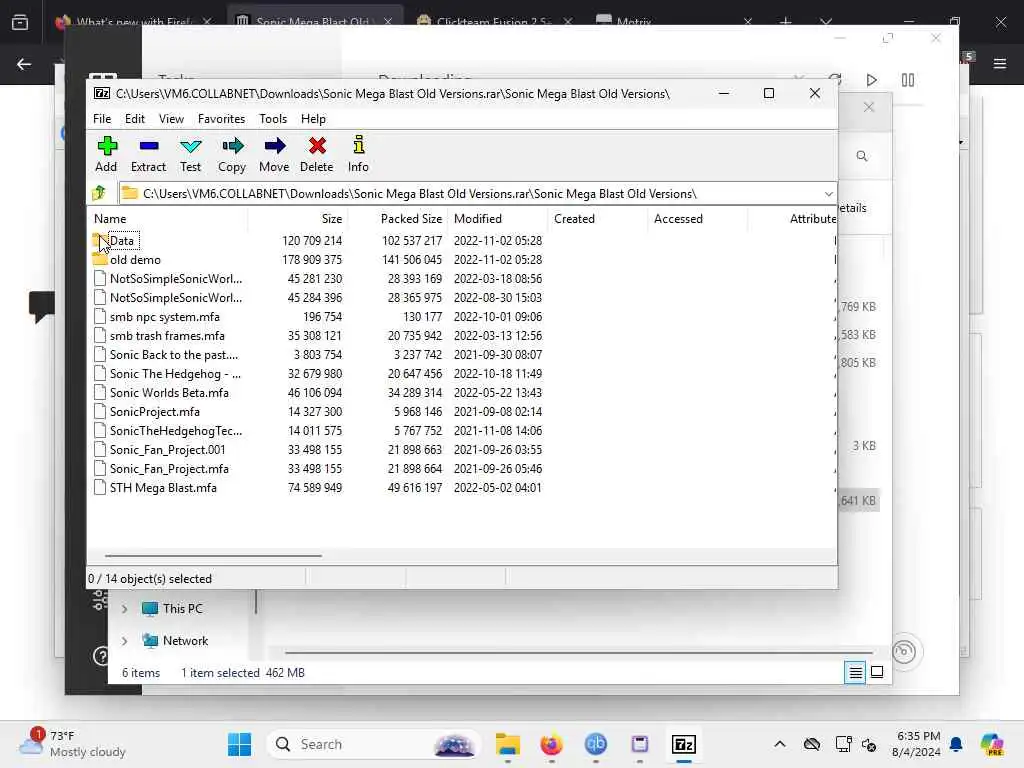Click the Explorer search magnifier icon

(x=862, y=156)
